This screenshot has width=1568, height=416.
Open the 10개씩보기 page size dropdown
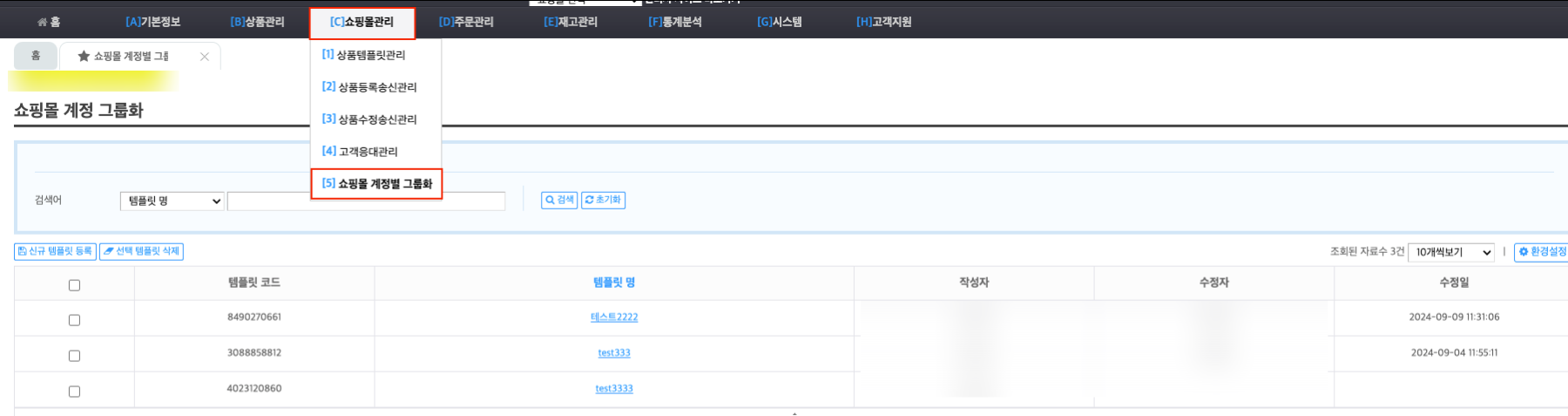(1451, 252)
